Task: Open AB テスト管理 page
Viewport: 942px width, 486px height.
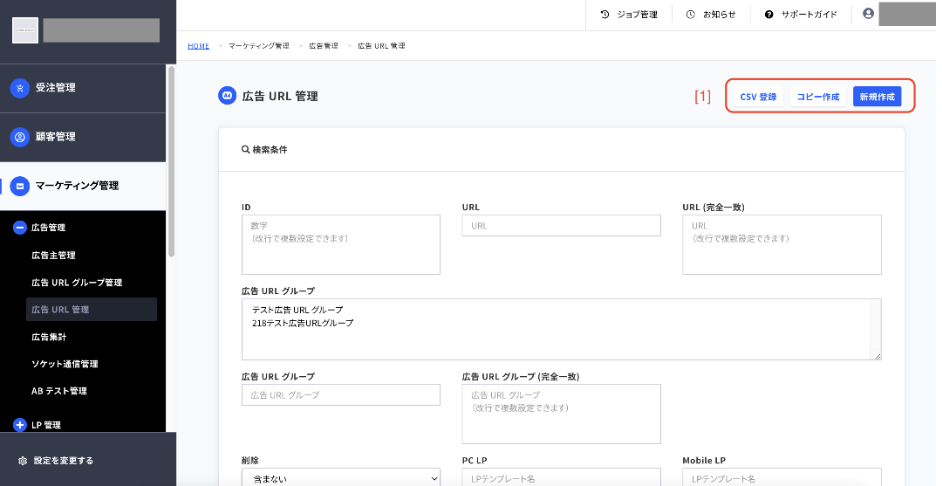Action: click(59, 391)
